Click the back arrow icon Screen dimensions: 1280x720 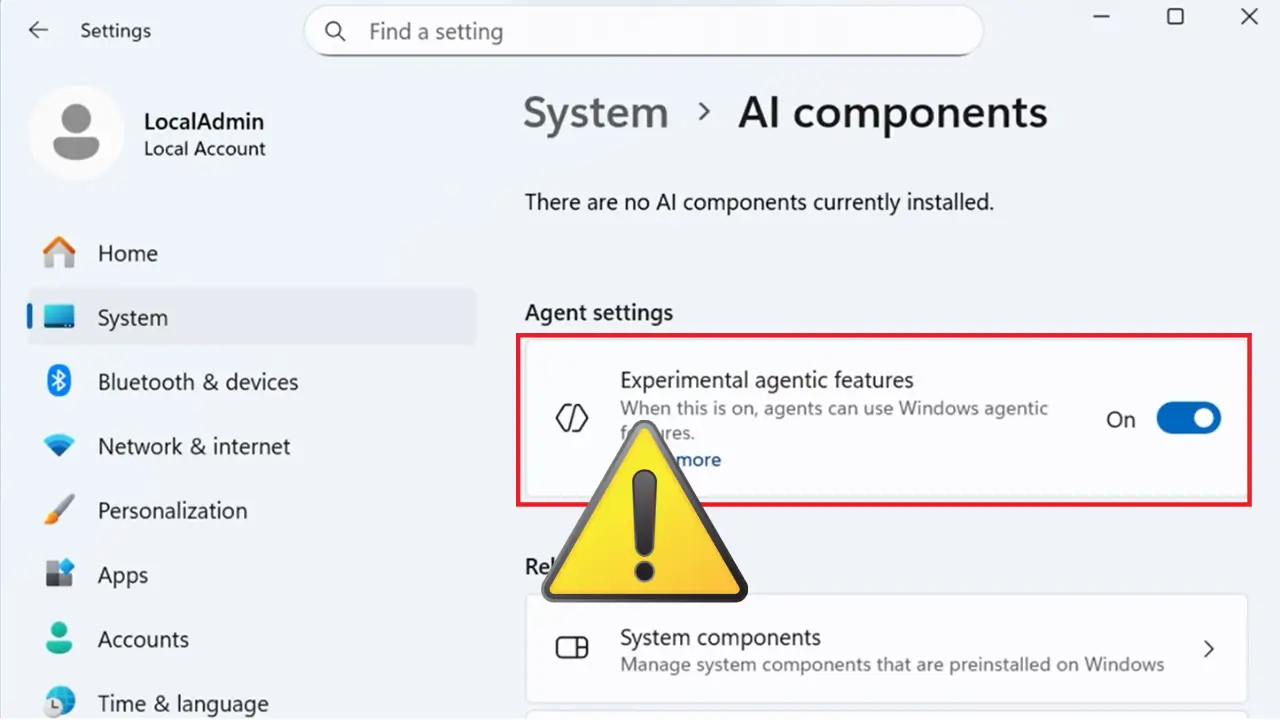pos(38,31)
